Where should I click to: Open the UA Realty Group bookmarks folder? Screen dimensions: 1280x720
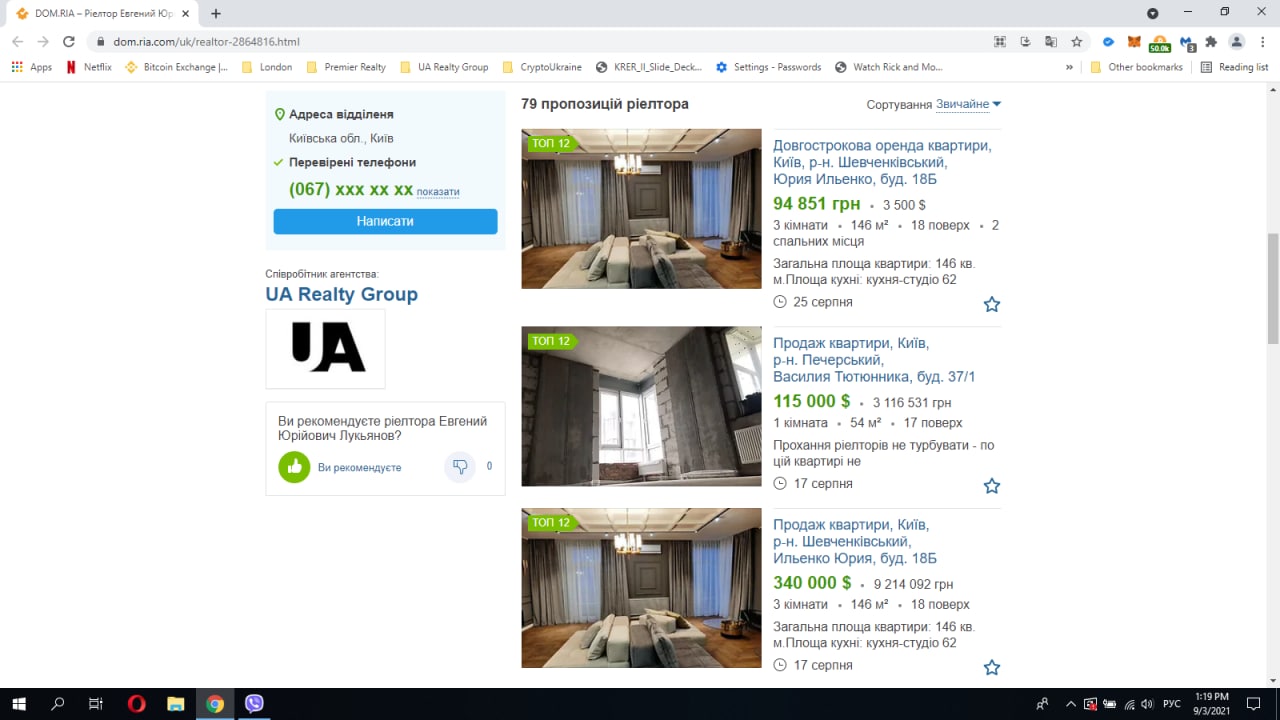[444, 67]
